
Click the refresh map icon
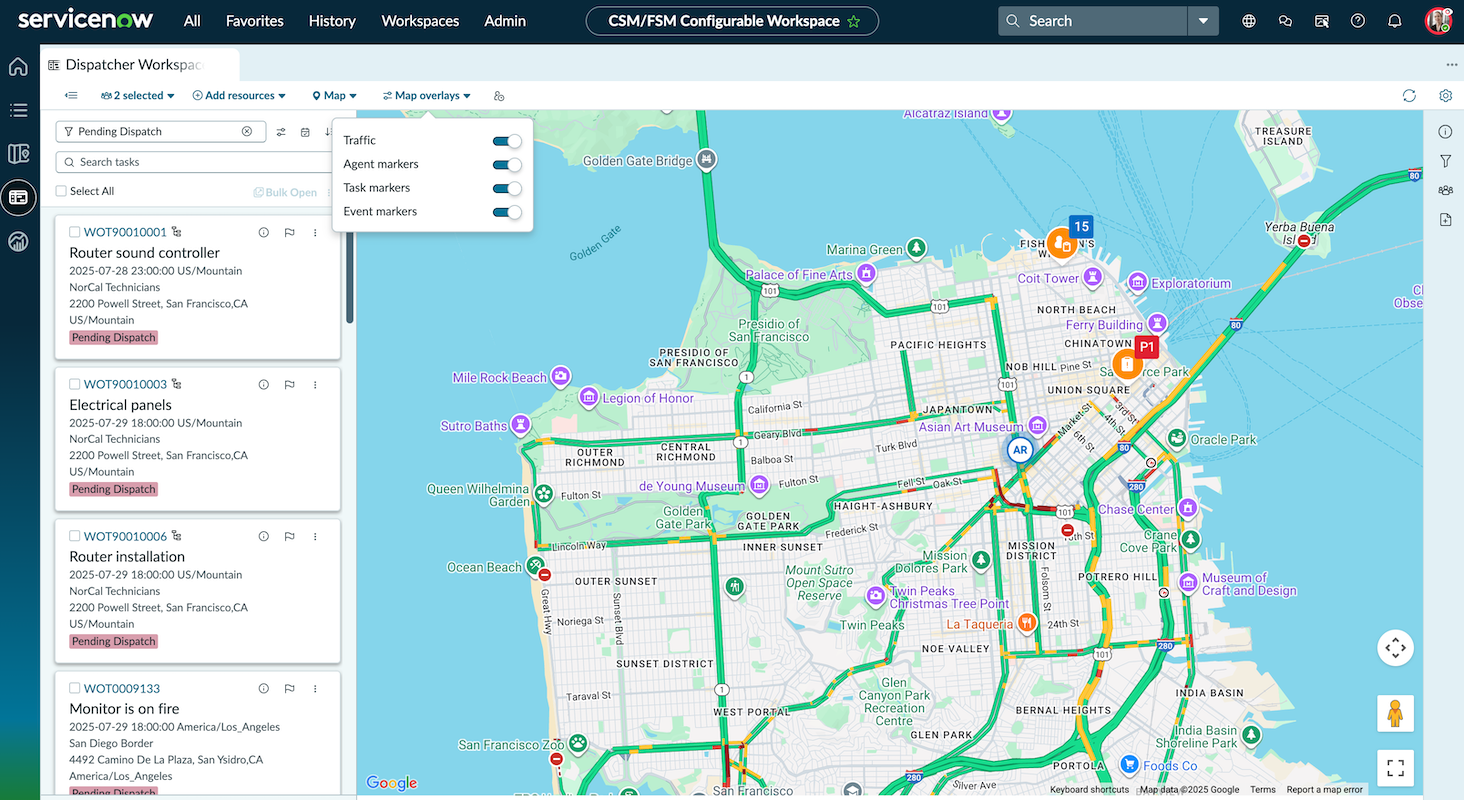click(x=1409, y=96)
